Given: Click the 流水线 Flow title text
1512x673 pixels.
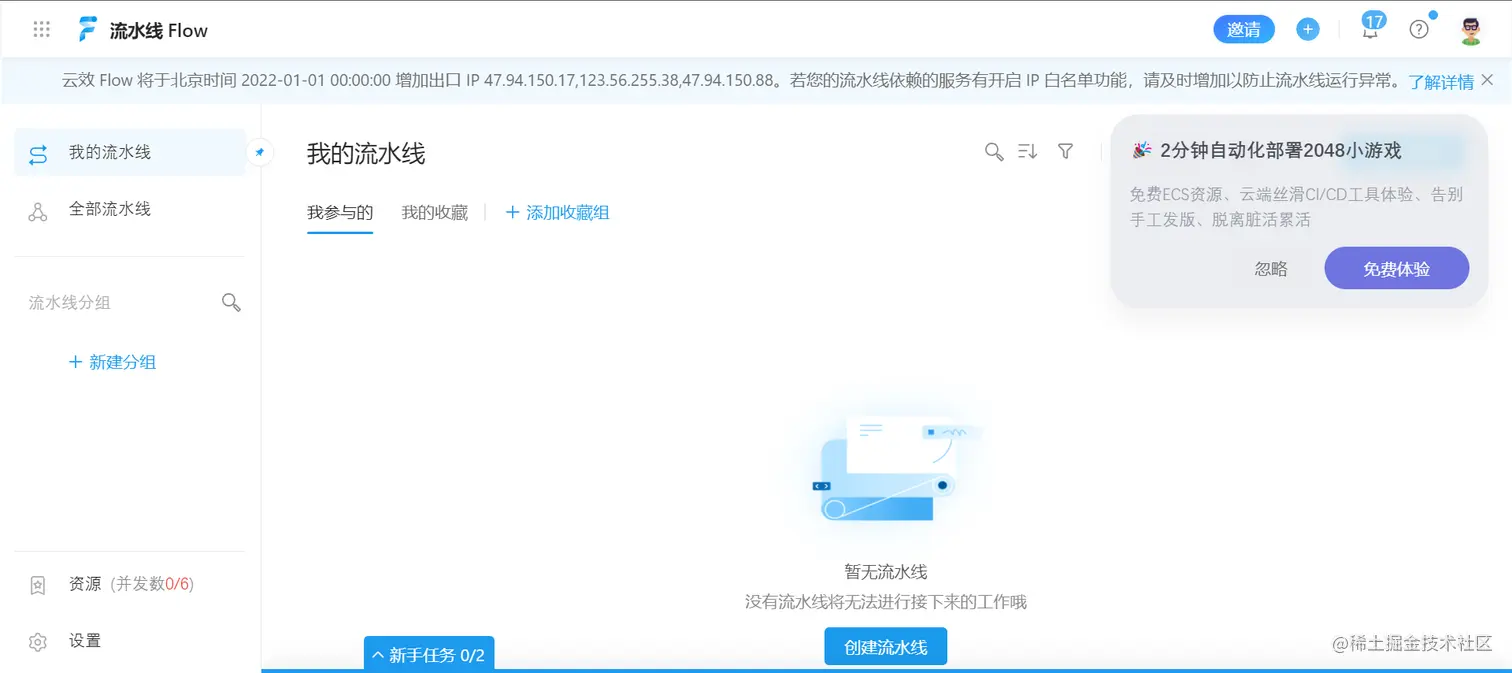Looking at the screenshot, I should point(159,31).
